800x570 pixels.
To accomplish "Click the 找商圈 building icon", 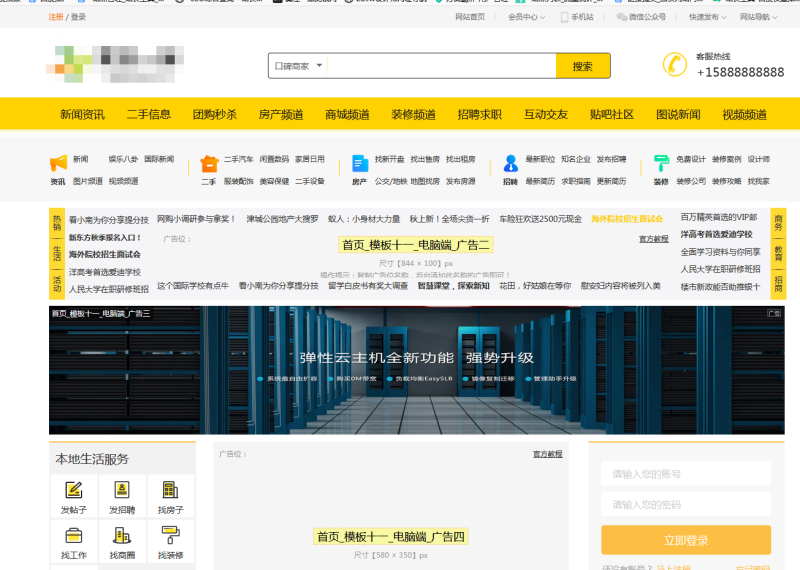I will (x=122, y=536).
